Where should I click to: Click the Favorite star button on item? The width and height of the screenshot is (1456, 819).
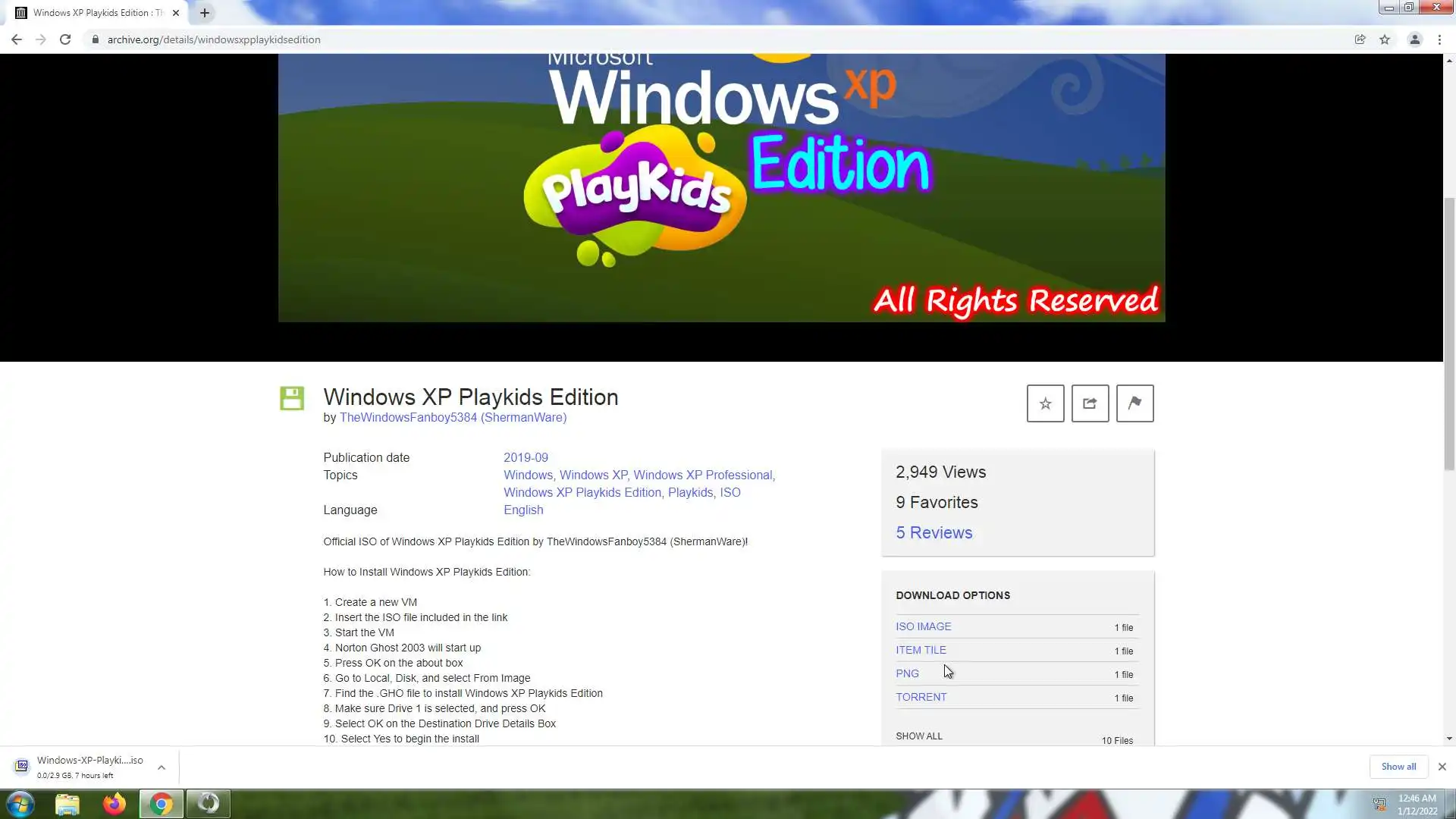pyautogui.click(x=1045, y=403)
